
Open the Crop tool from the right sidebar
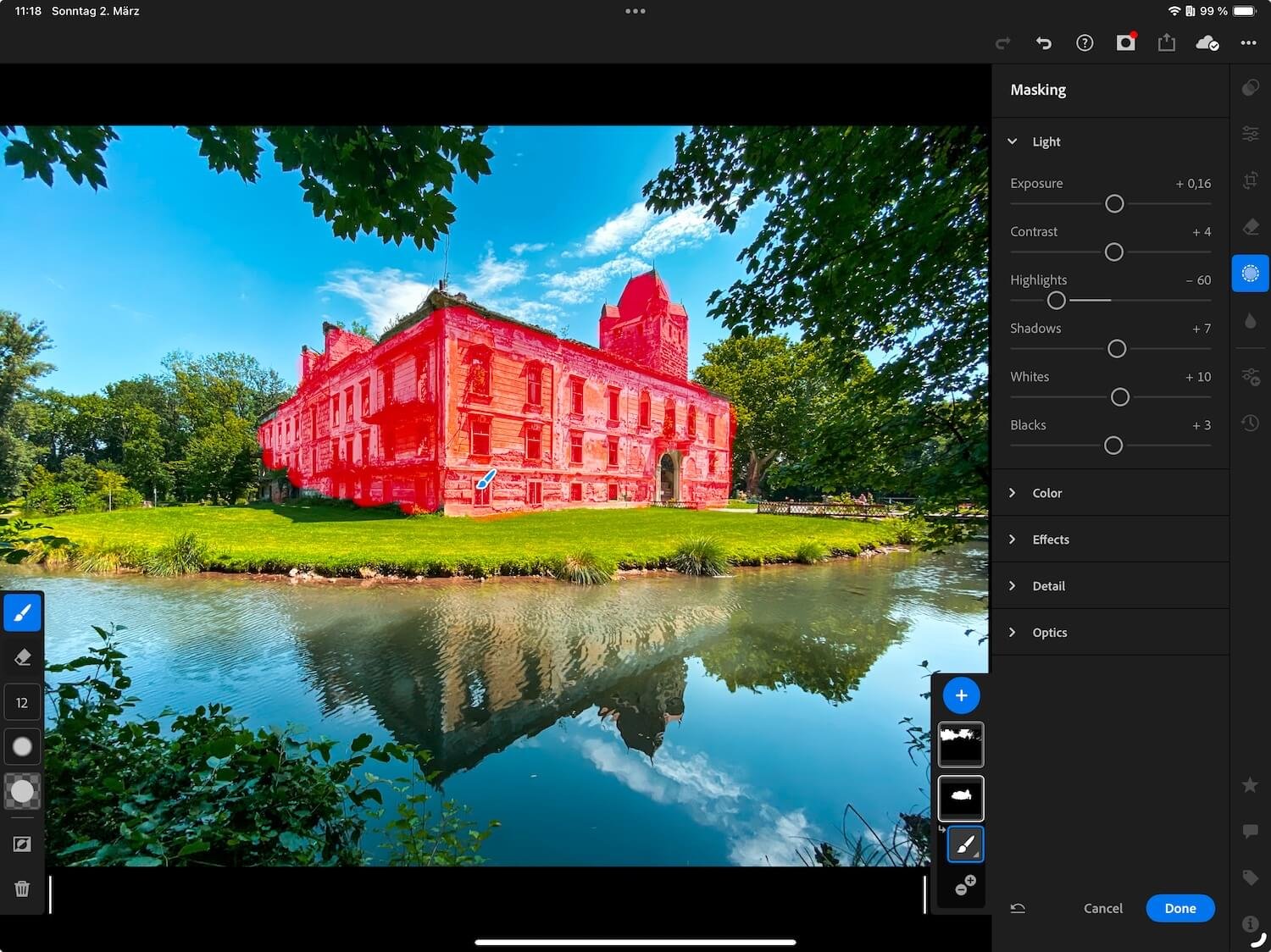(x=1251, y=180)
